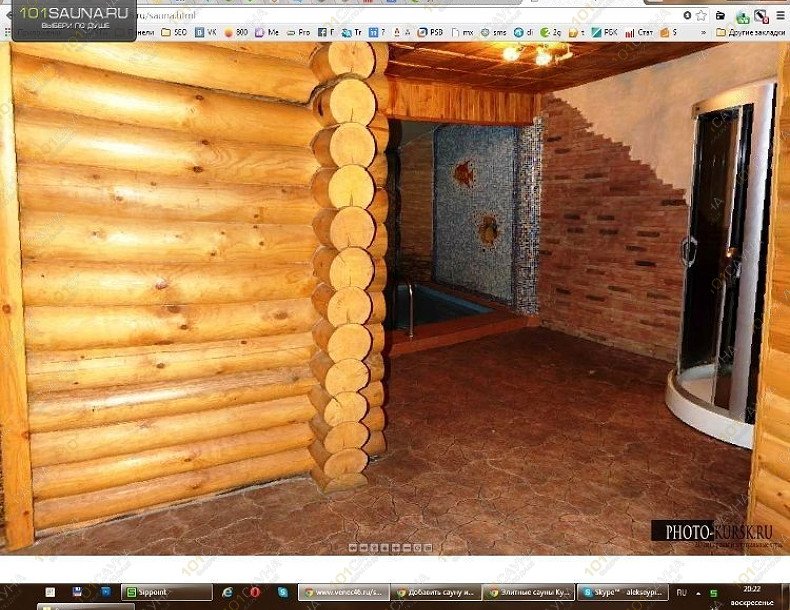Launch Opera from the taskbar
790x610 pixels.
tap(255, 592)
